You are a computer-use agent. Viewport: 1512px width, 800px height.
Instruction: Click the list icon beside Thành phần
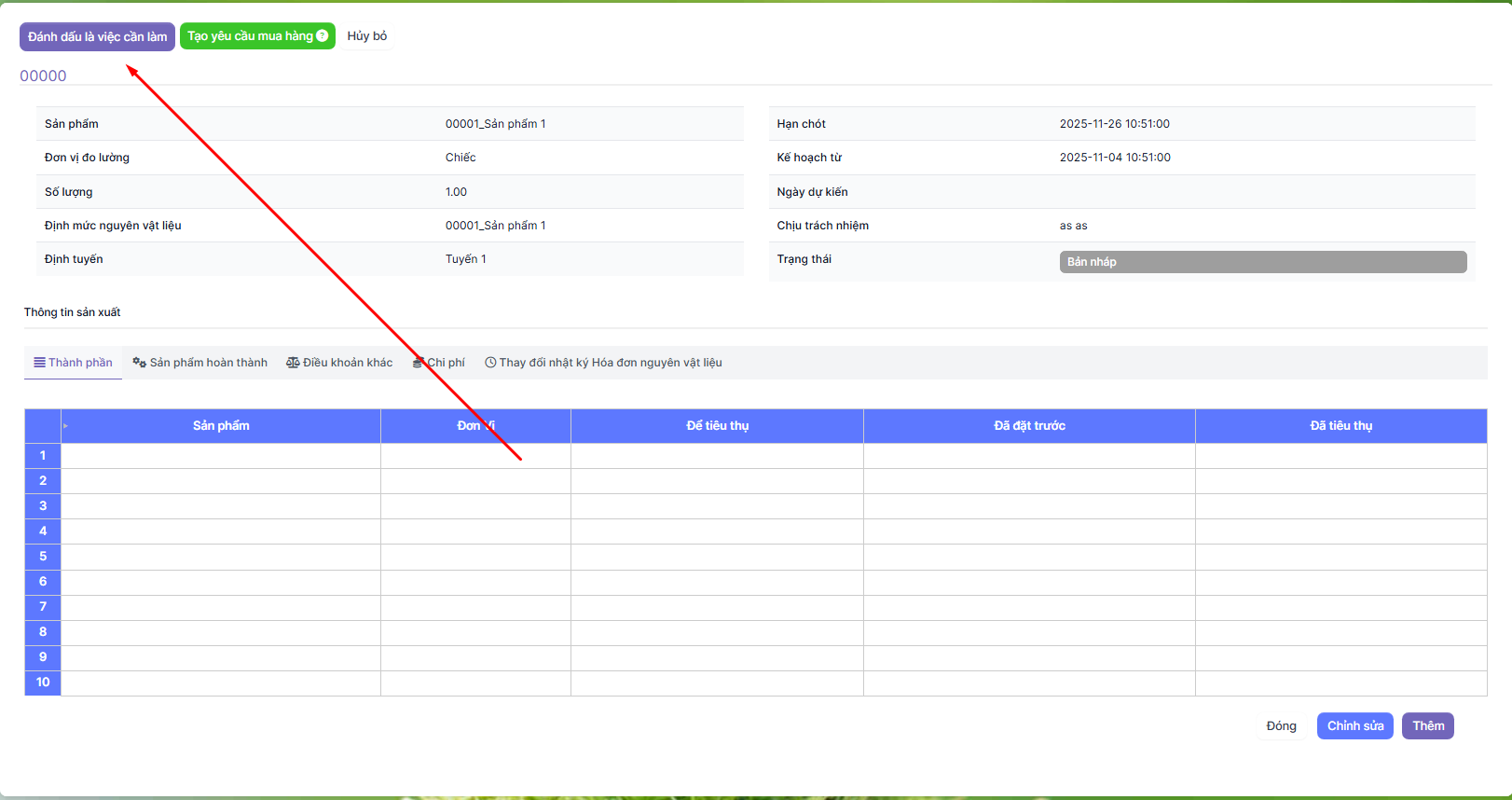(40, 363)
